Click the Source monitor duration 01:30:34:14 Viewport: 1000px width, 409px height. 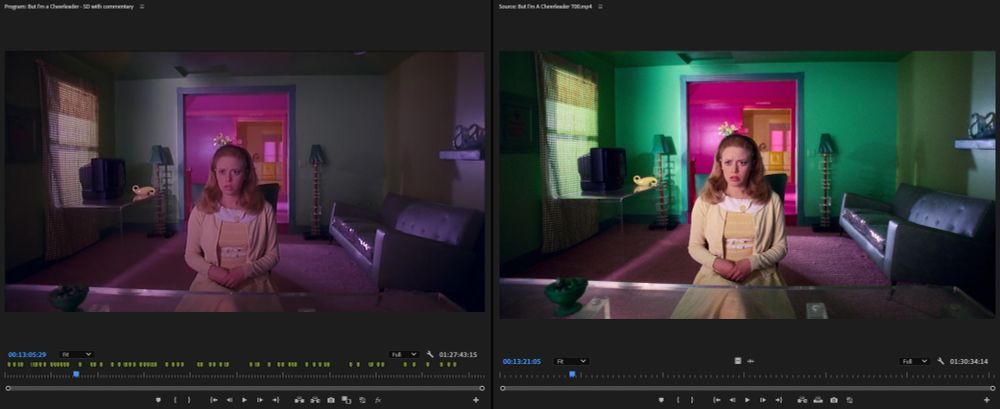[969, 361]
